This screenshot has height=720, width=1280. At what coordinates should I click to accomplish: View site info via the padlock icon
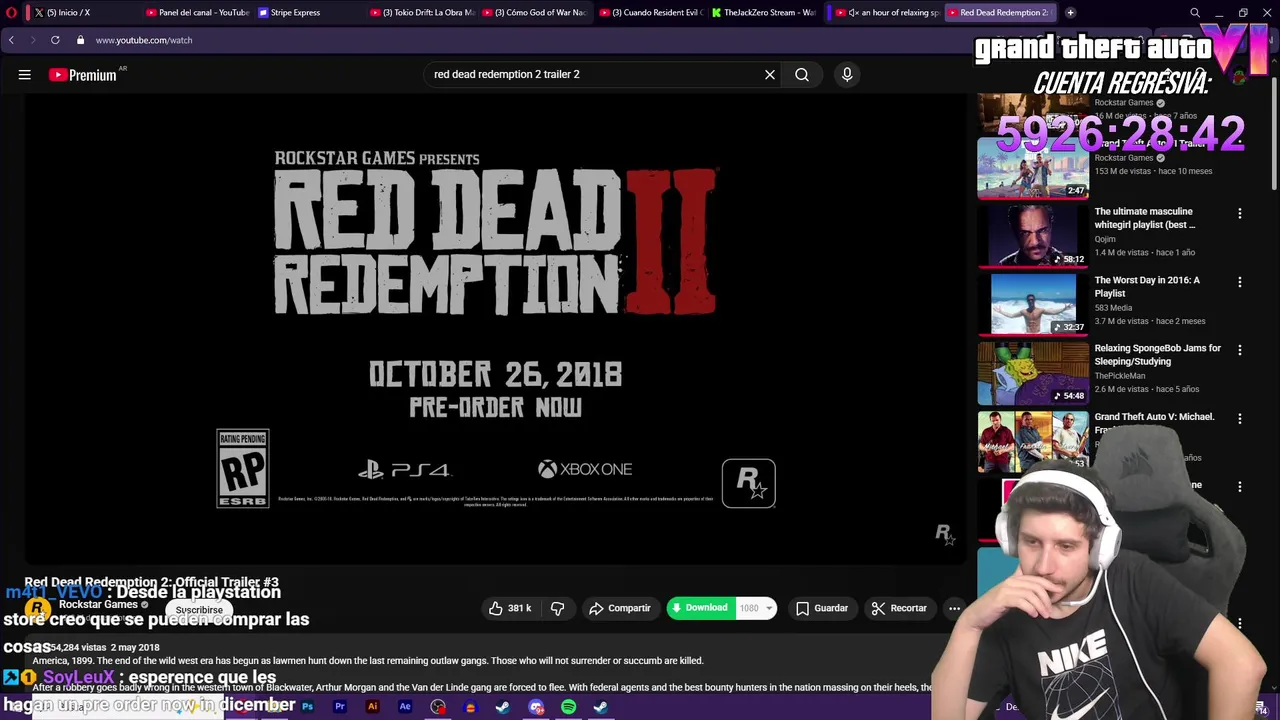coord(81,40)
